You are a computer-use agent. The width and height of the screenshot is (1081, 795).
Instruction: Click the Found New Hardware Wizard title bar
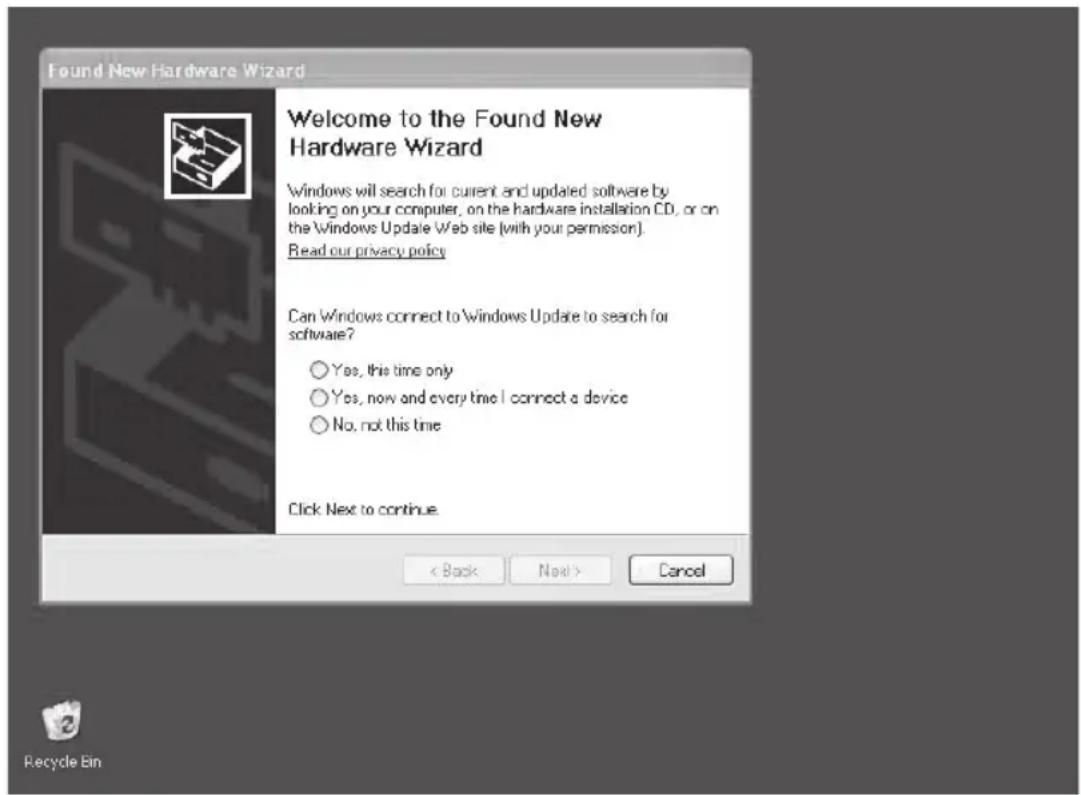click(x=396, y=70)
